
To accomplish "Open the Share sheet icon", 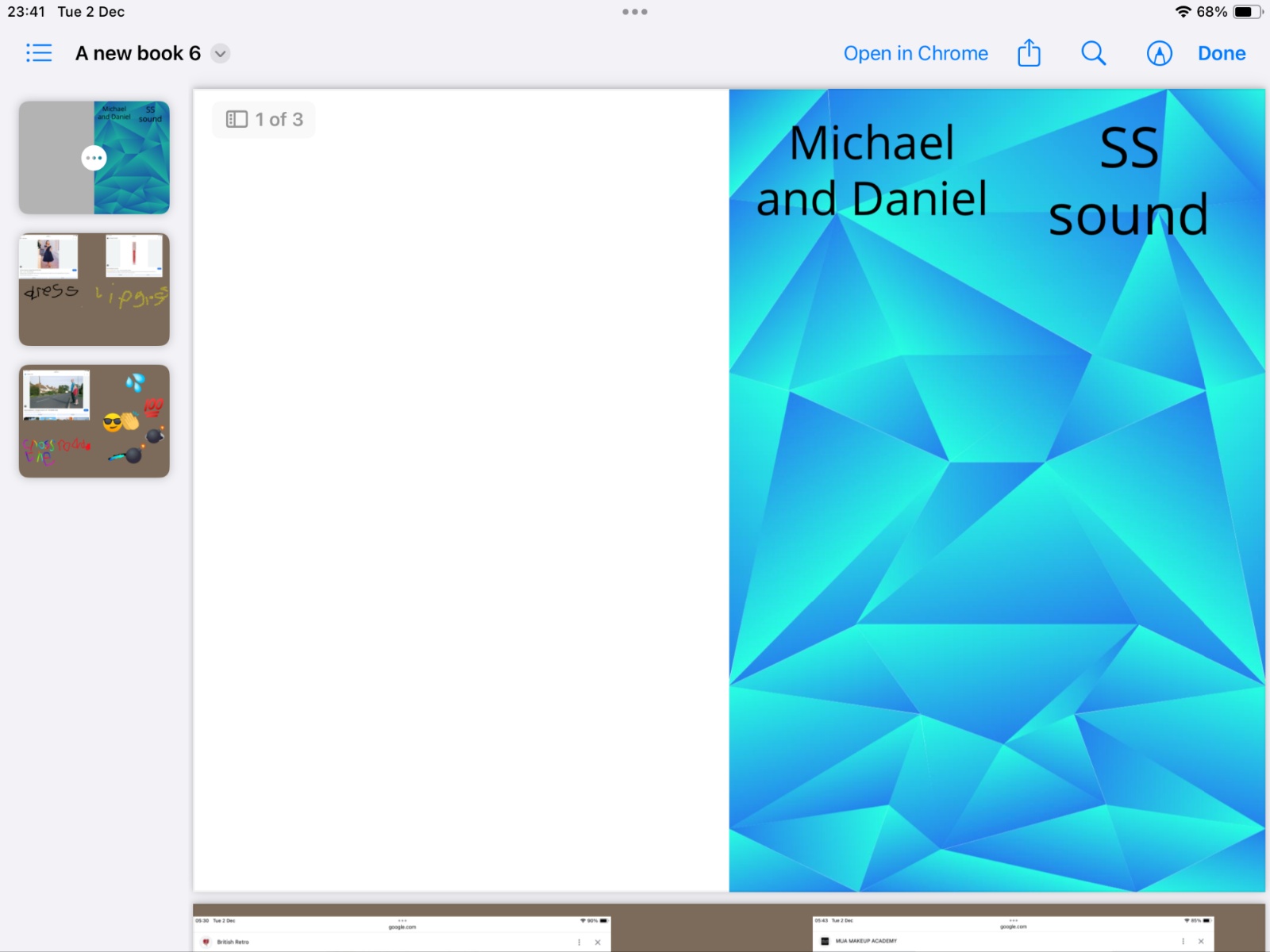I will click(1029, 53).
